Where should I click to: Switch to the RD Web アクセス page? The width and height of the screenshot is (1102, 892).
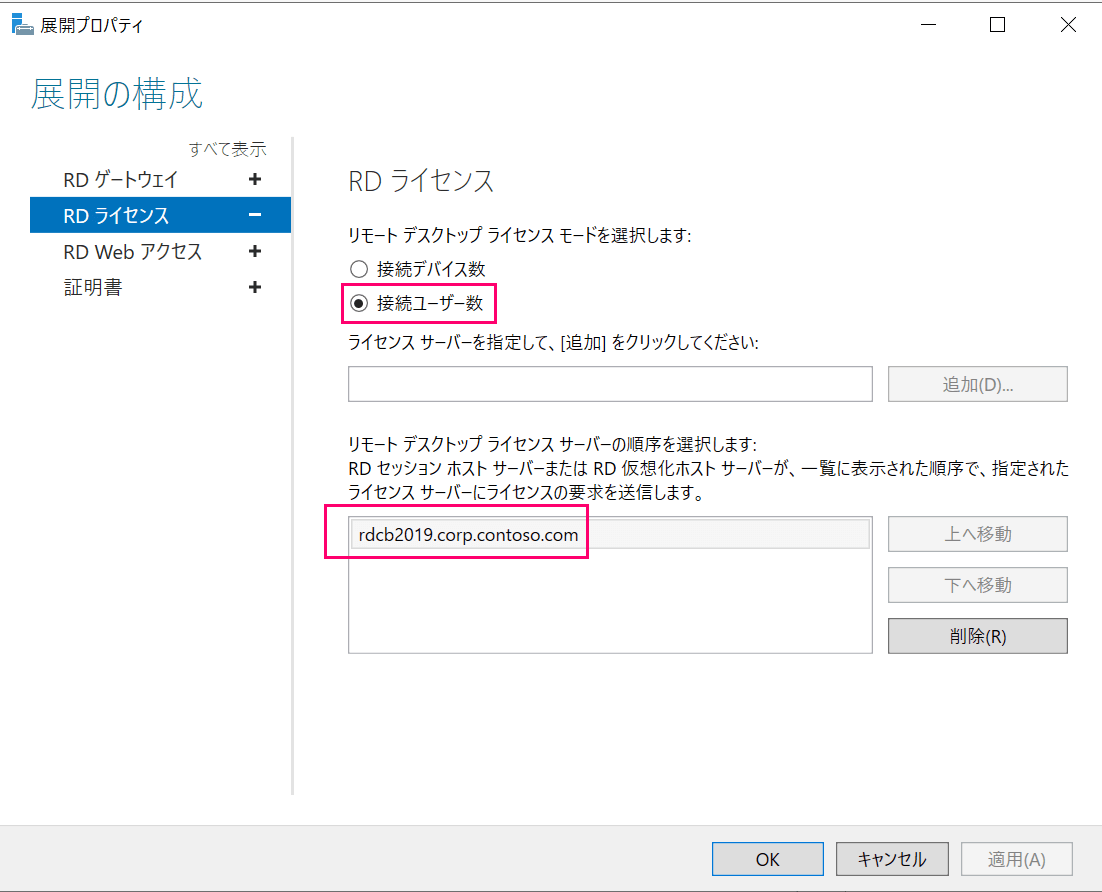pyautogui.click(x=133, y=251)
